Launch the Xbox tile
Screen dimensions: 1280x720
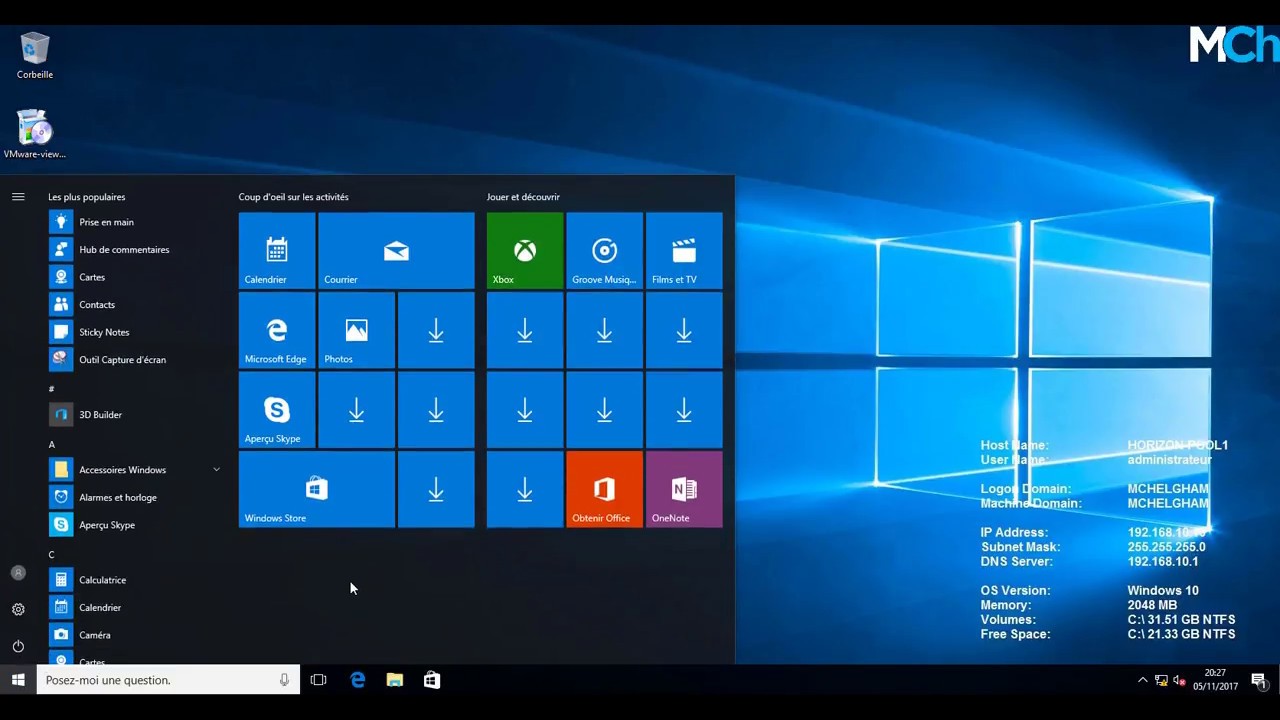coord(525,250)
